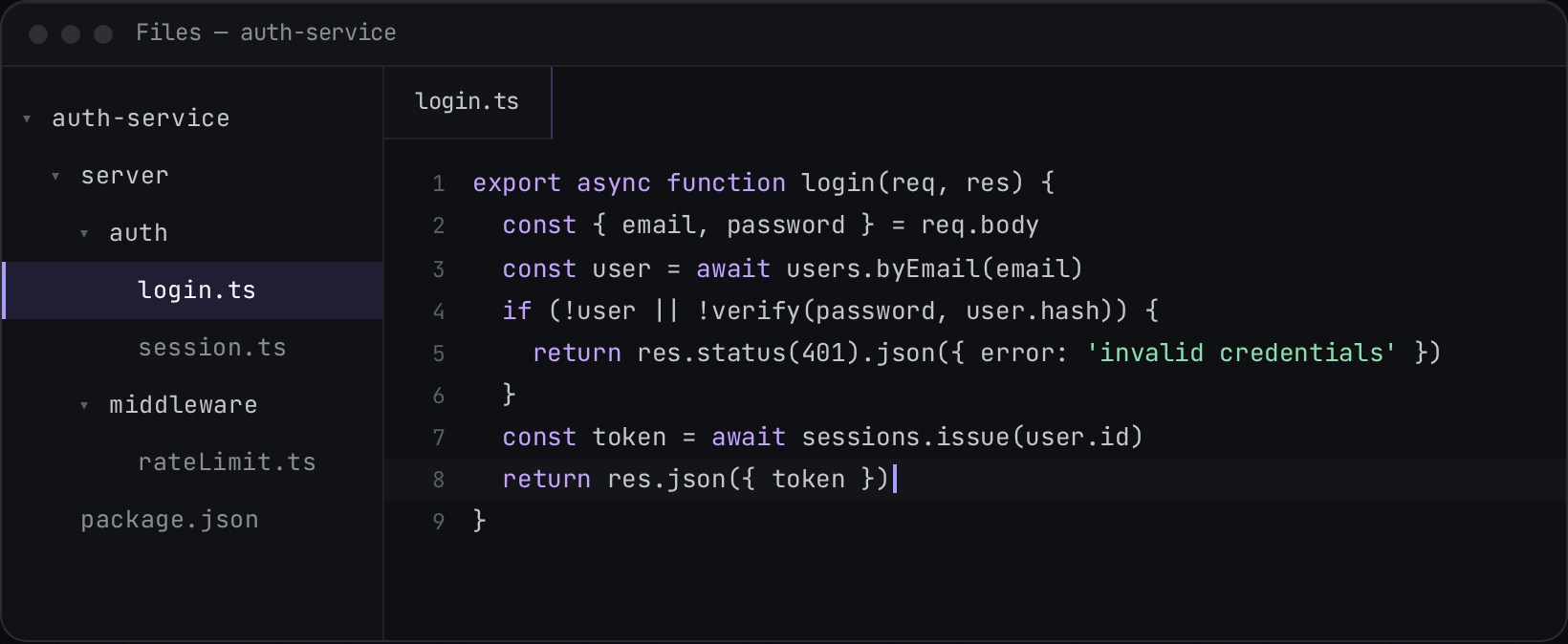Select the auth folder label

[139, 233]
